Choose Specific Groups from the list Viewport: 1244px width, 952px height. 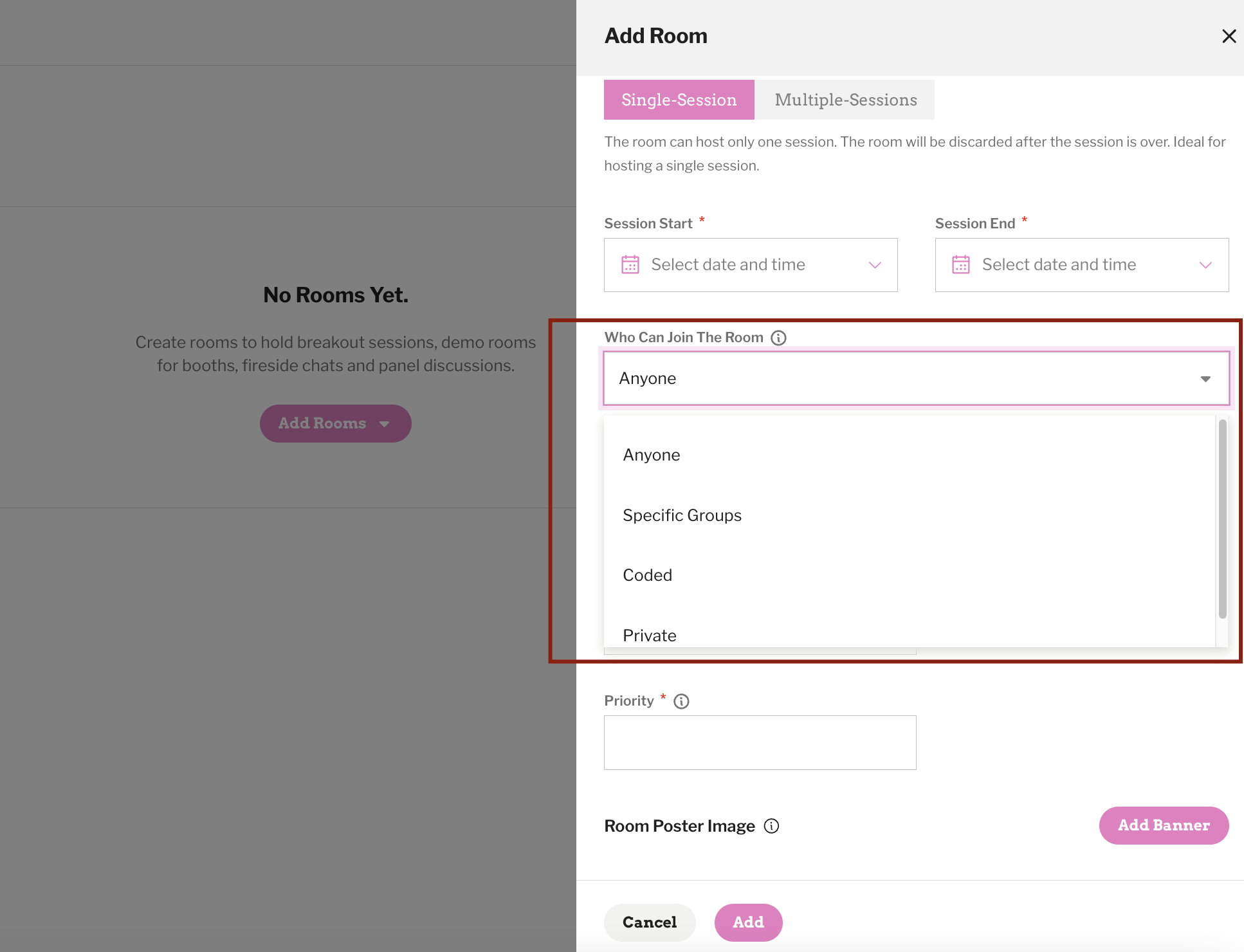[x=910, y=515]
